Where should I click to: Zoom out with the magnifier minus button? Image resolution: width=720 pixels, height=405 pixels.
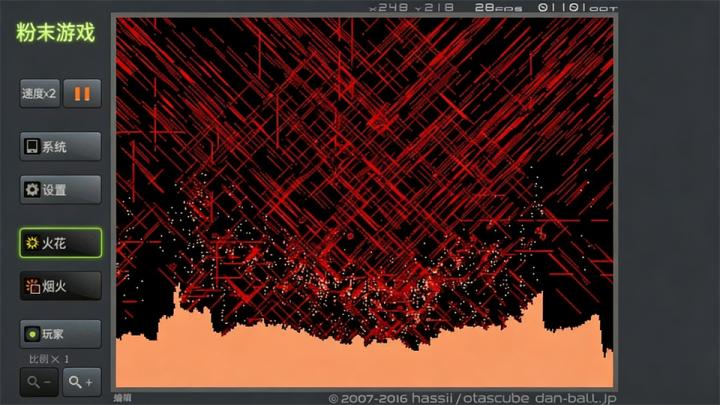(39, 382)
